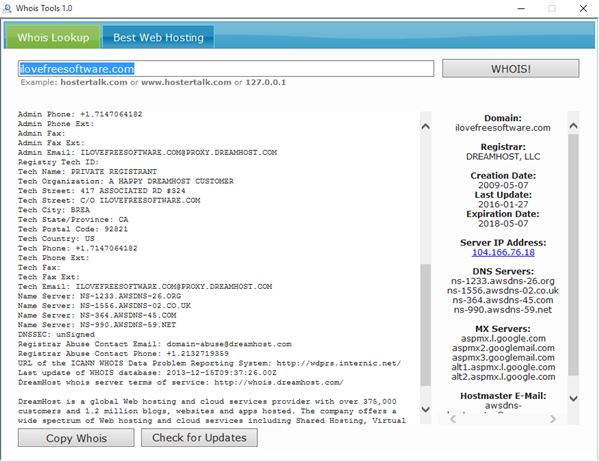Click the Tech Email line in whois output

[145, 286]
